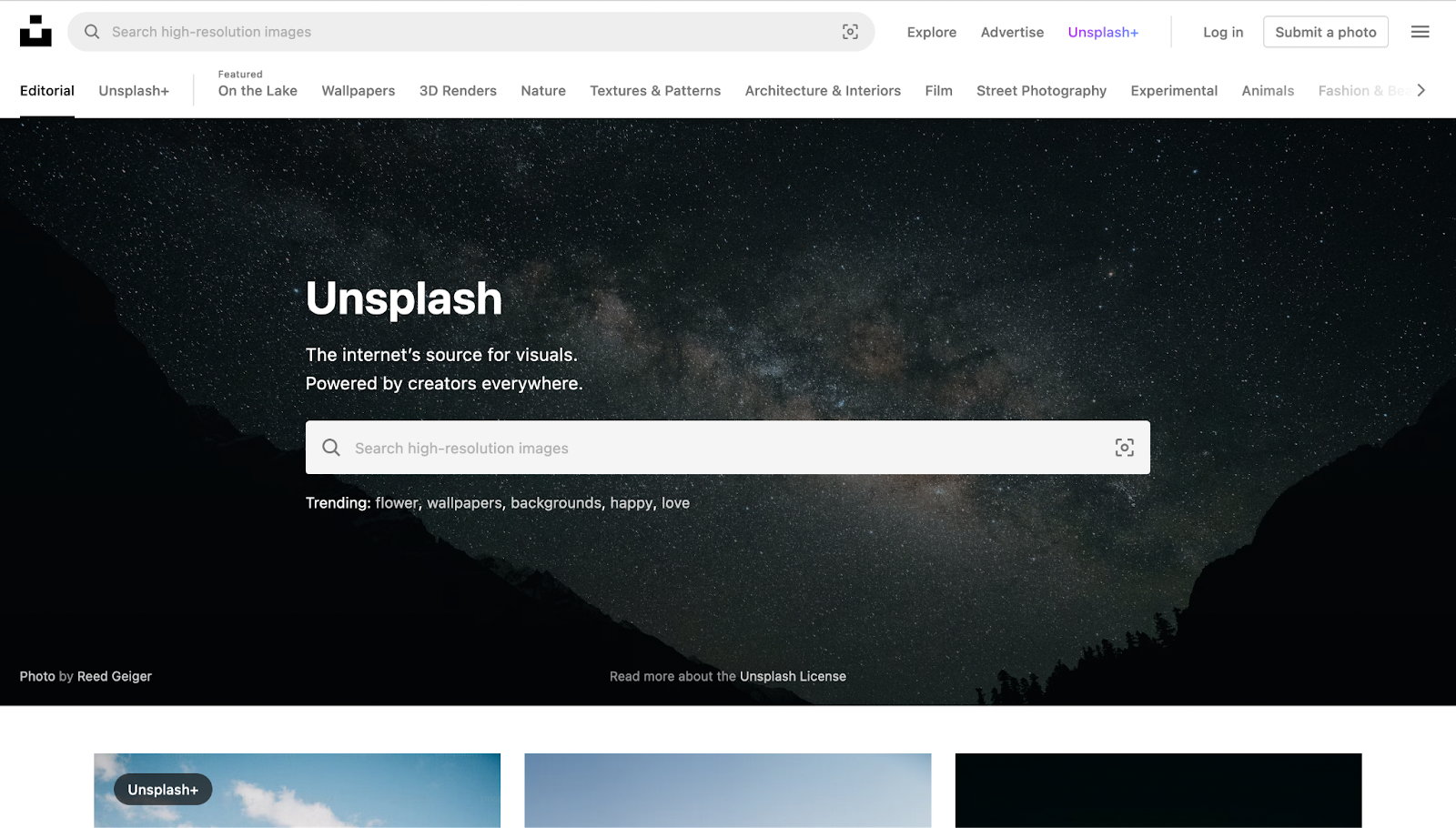Switch to the Film topic
This screenshot has height=828, width=1456.
pos(938,91)
